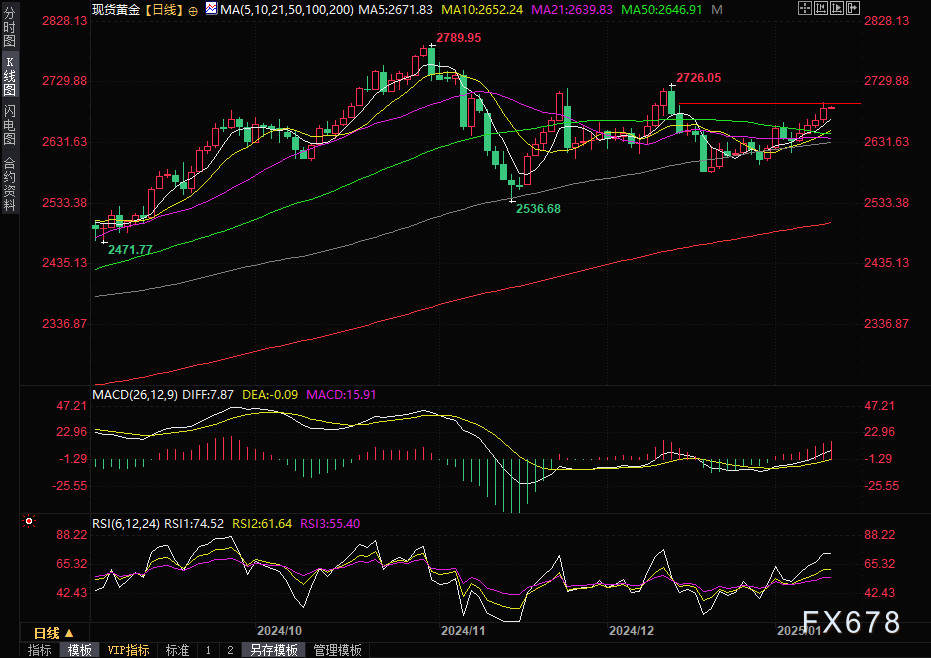Screen dimensions: 931x658
Task: Select the K线图 sidebar tab
Action: pos(9,77)
